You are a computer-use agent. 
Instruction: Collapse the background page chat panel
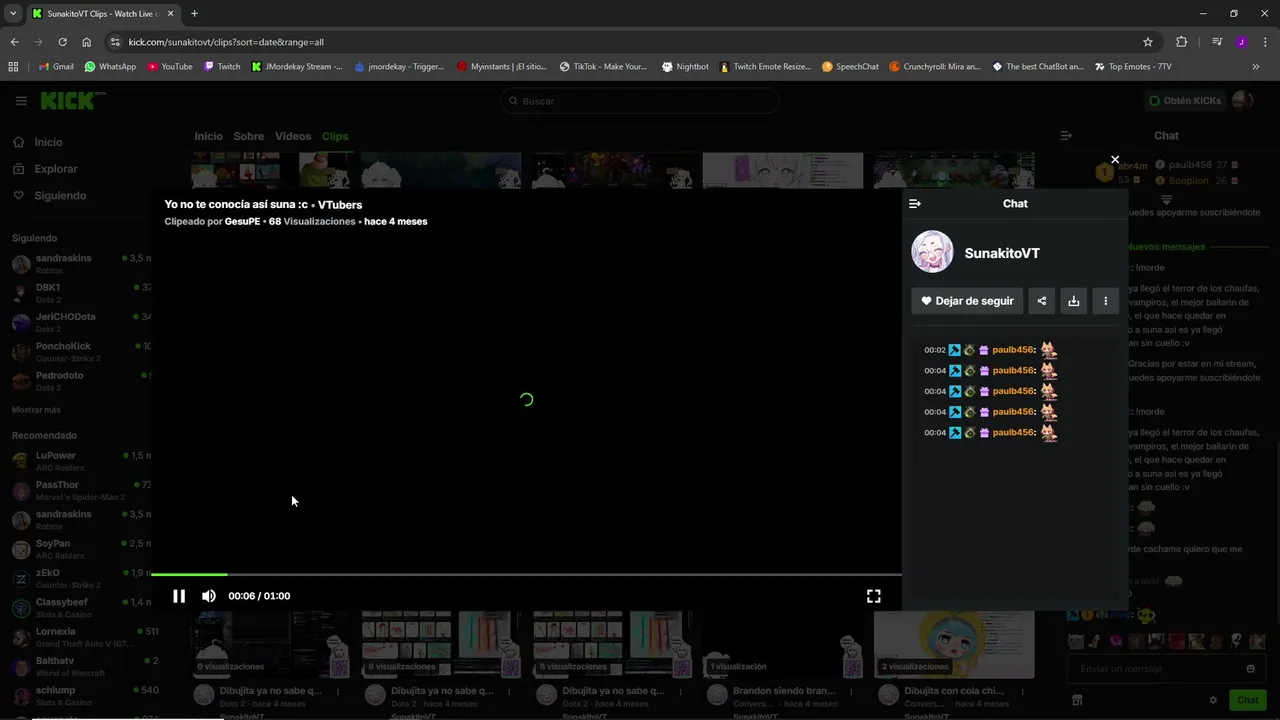[1066, 136]
